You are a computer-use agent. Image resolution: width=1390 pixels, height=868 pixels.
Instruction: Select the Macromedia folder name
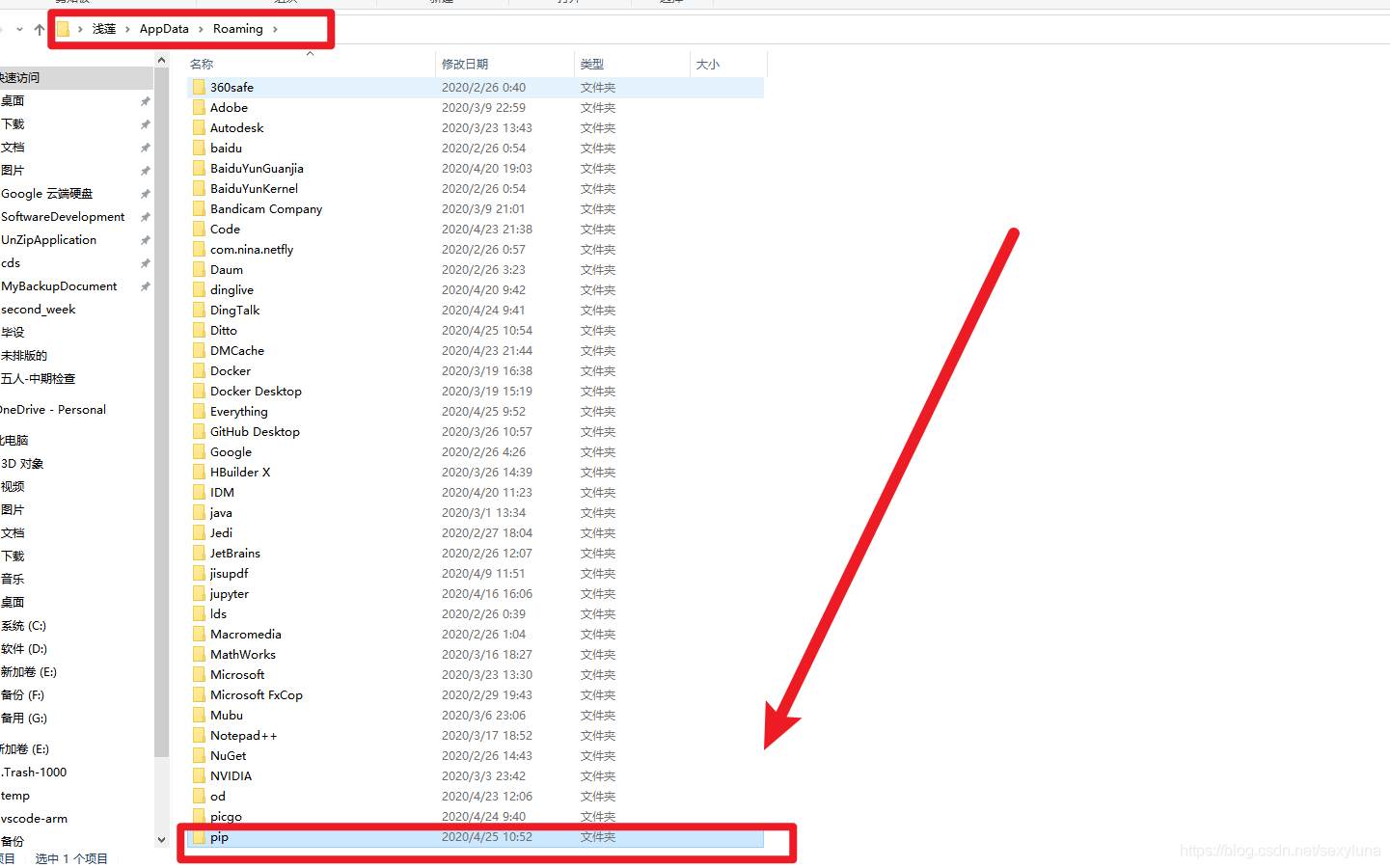246,635
